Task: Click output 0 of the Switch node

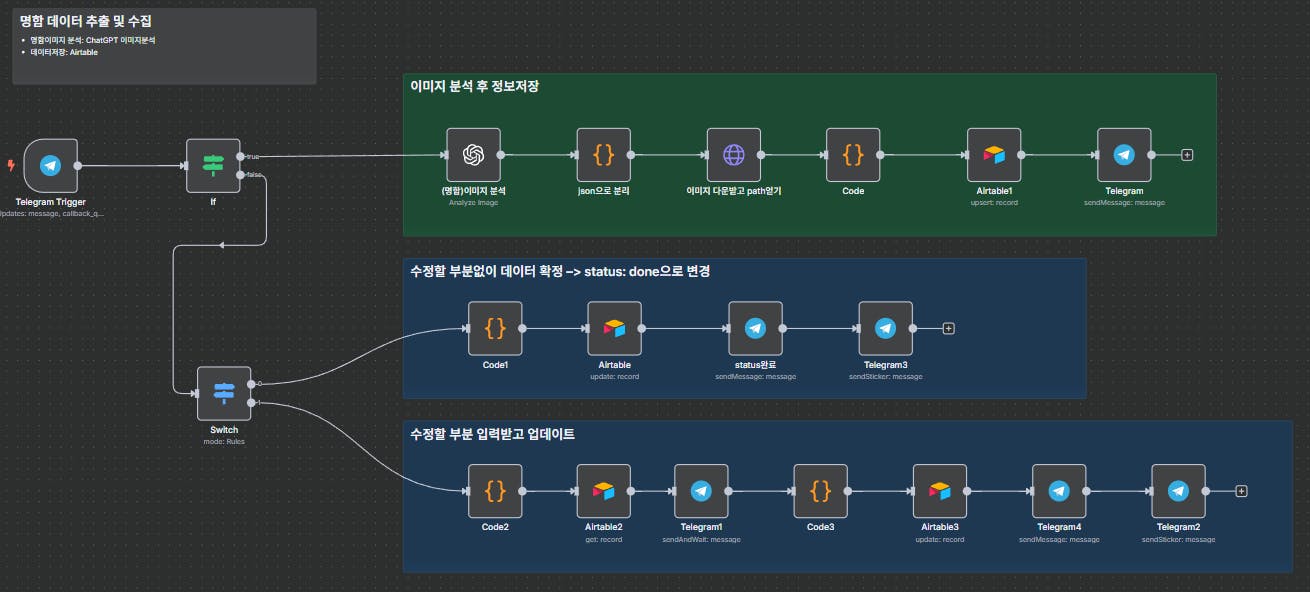Action: point(251,383)
